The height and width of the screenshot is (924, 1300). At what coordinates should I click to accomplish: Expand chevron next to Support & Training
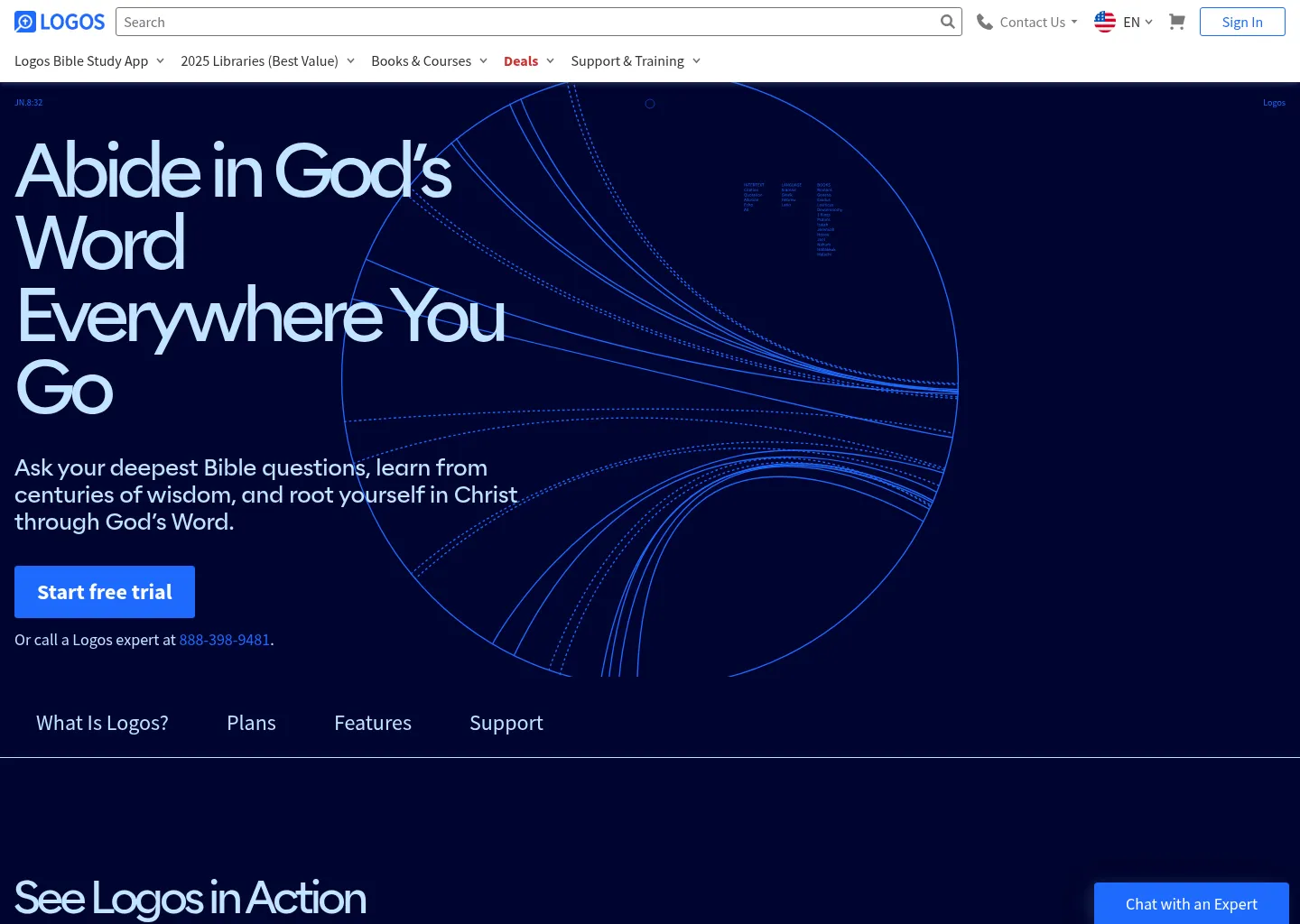pyautogui.click(x=696, y=60)
